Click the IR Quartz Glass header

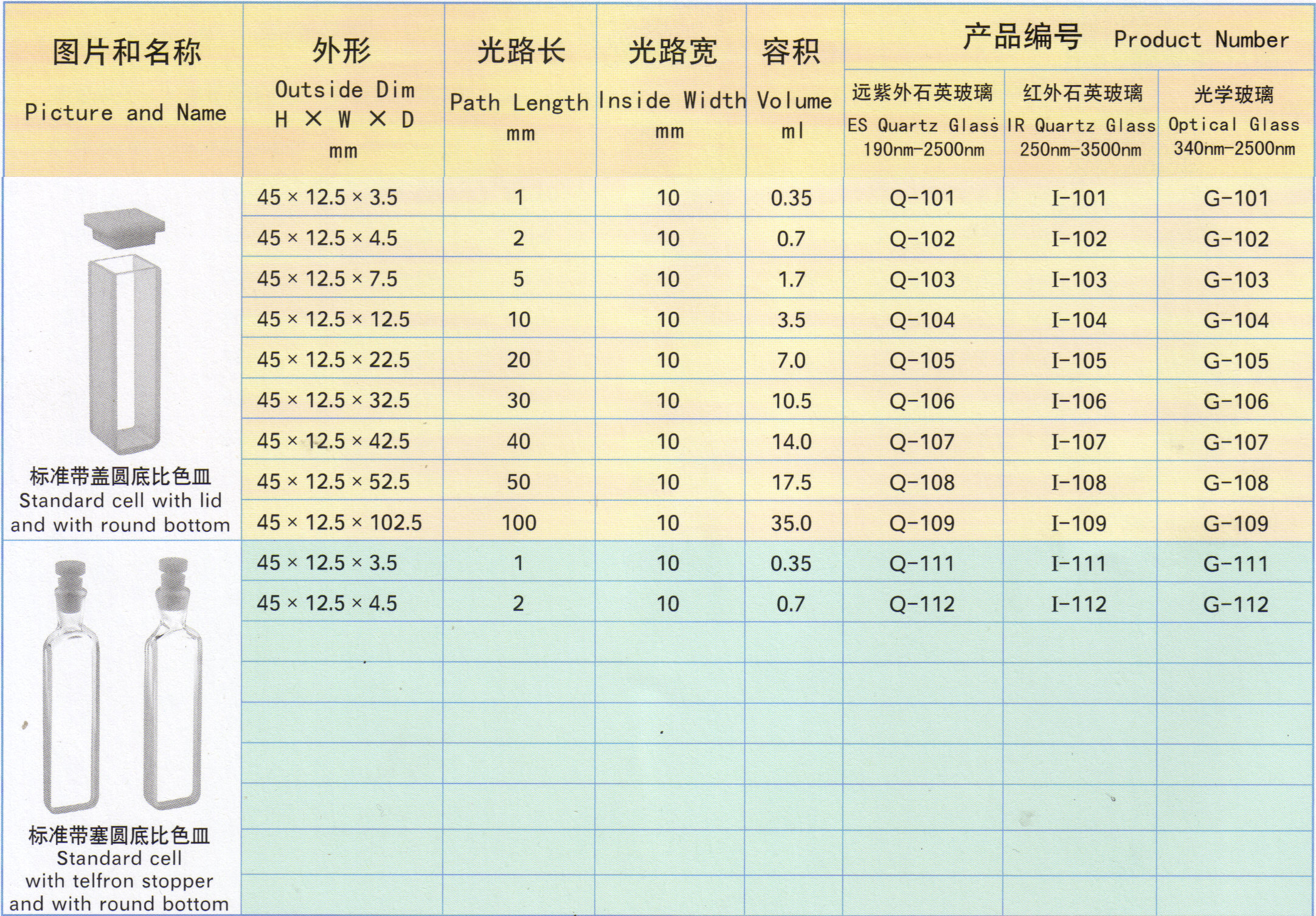coord(1081,123)
